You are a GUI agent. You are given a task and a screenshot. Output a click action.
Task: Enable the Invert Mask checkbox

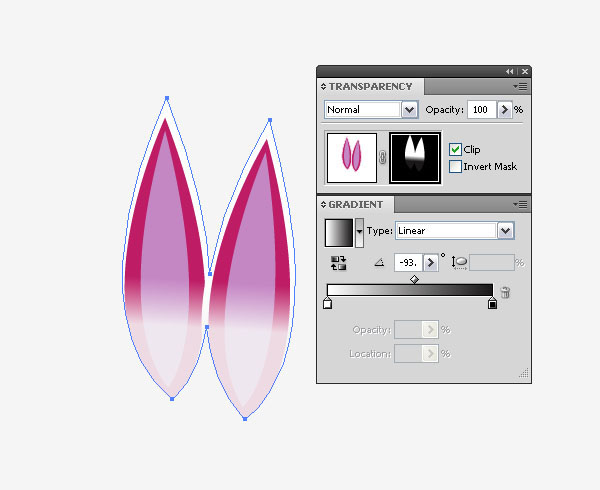coord(455,167)
